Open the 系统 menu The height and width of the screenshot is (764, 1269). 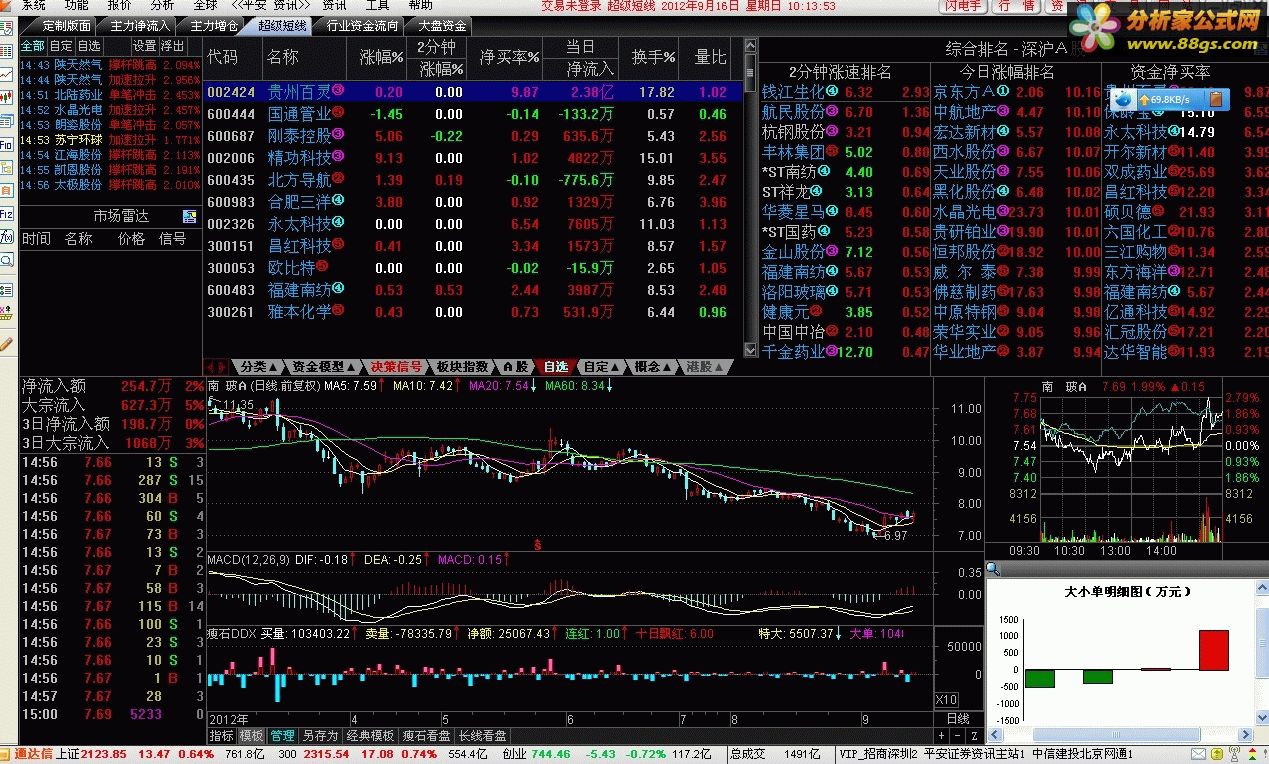[33, 5]
